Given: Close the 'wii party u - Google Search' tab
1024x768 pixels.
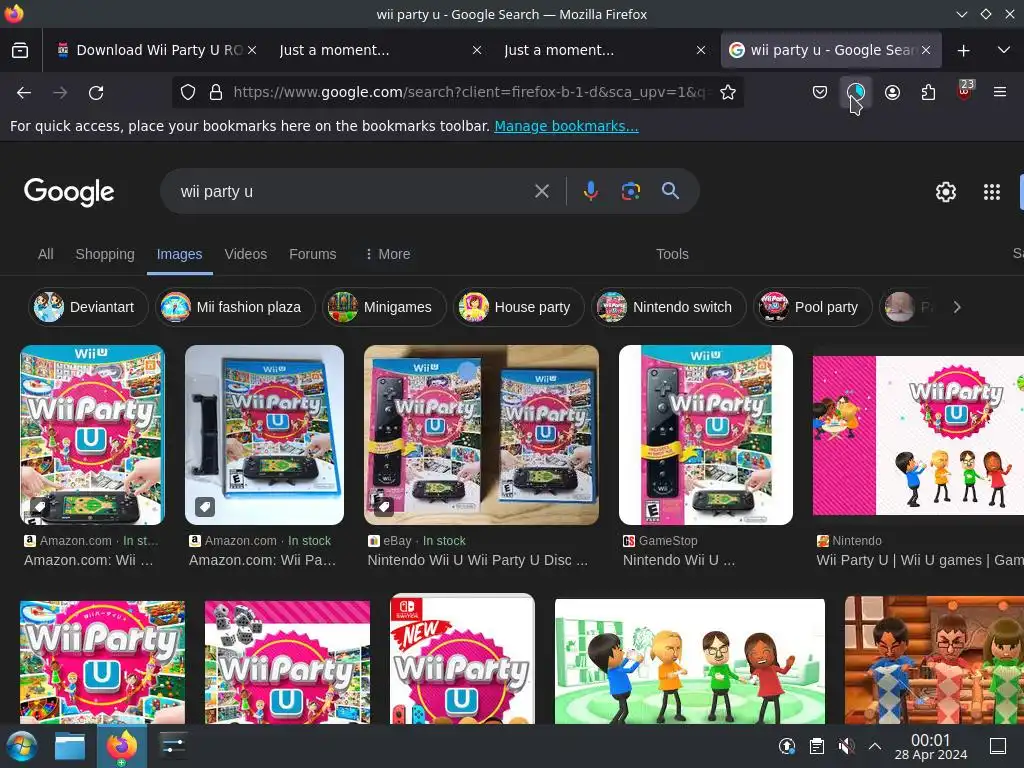Looking at the screenshot, I should click(x=926, y=50).
